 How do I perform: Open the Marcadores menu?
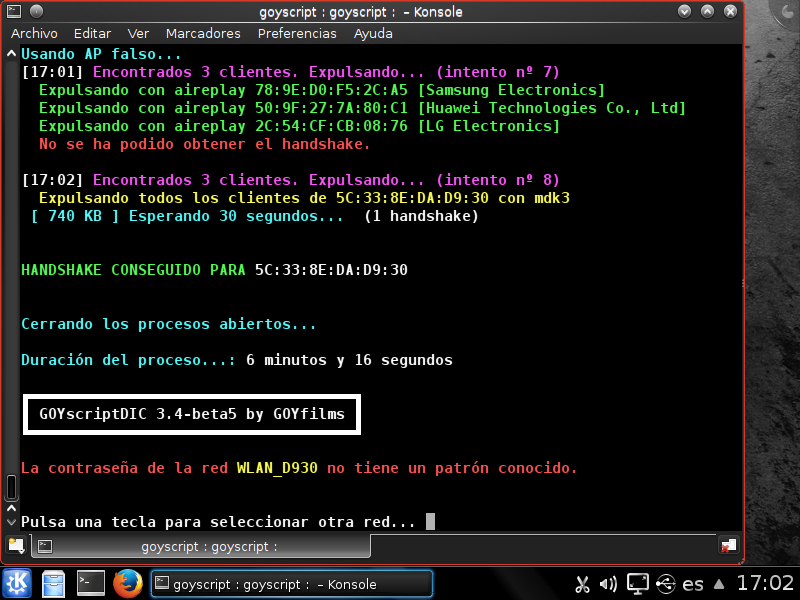click(203, 33)
